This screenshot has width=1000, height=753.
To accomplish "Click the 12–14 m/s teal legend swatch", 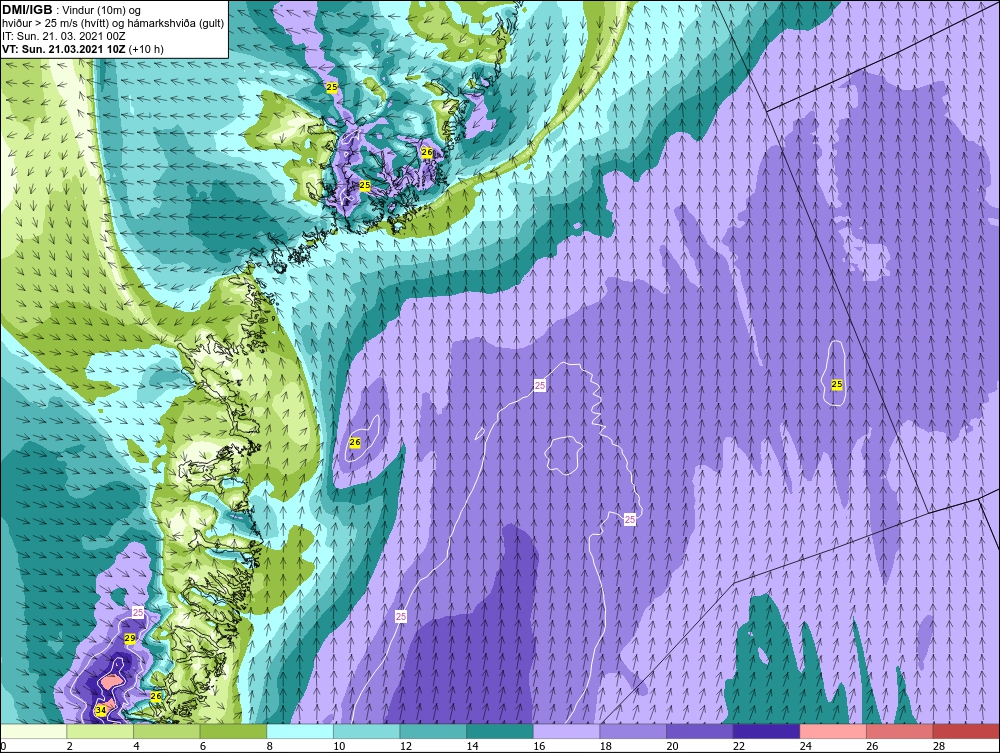I will click(x=433, y=731).
